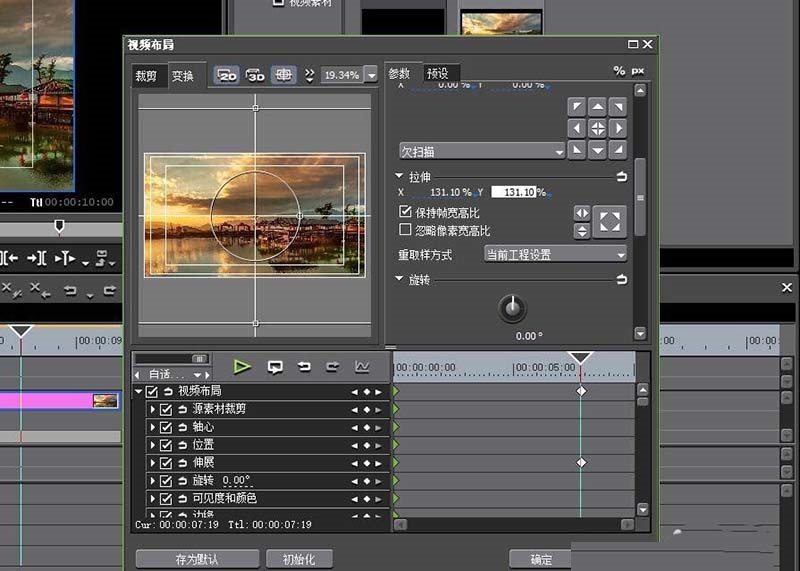Screen dimensions: 800x571
Task: Expand the 位置 track in keyframe list
Action: (153, 445)
